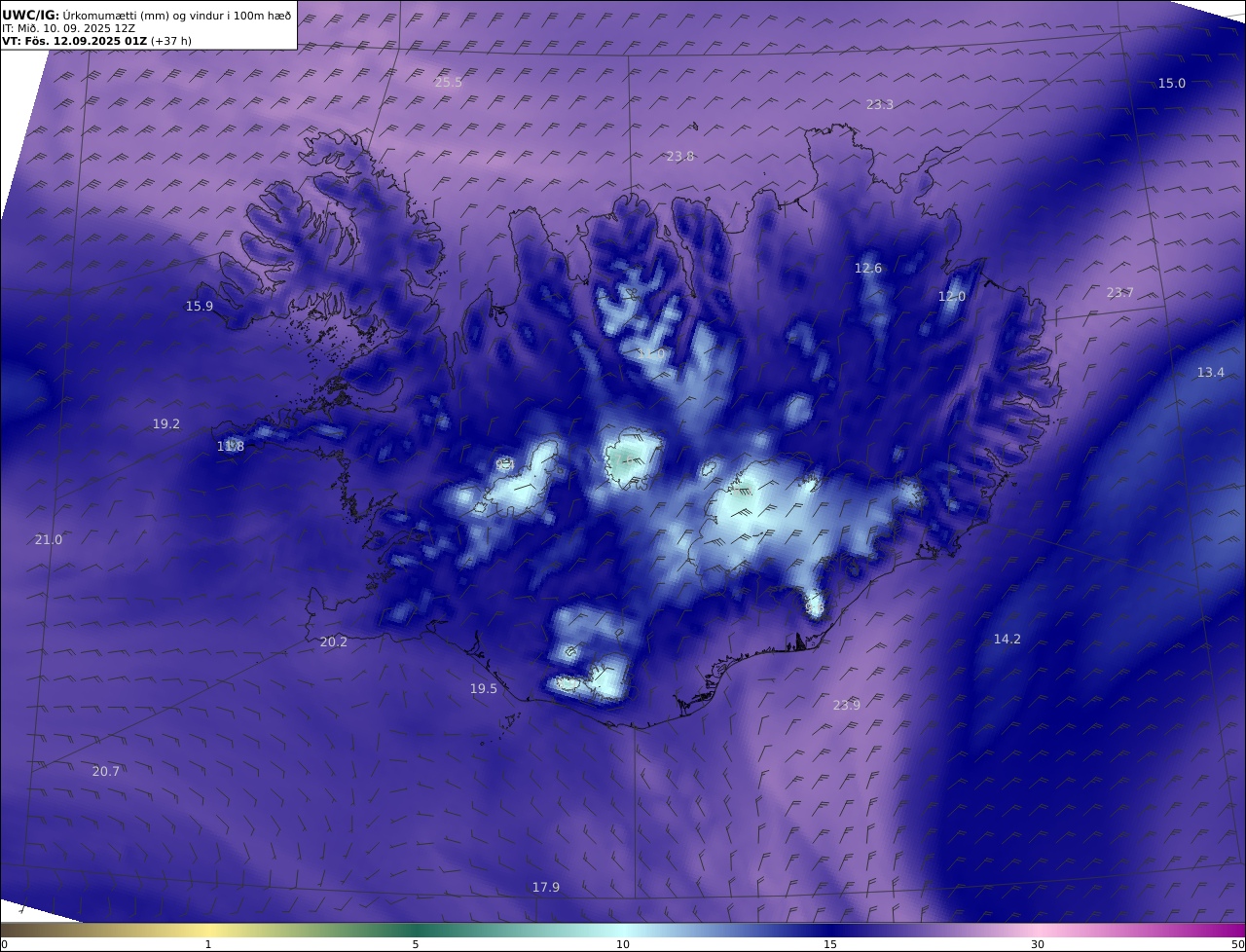Select the 23.3 value label
This screenshot has height=952, width=1246.
tap(880, 104)
